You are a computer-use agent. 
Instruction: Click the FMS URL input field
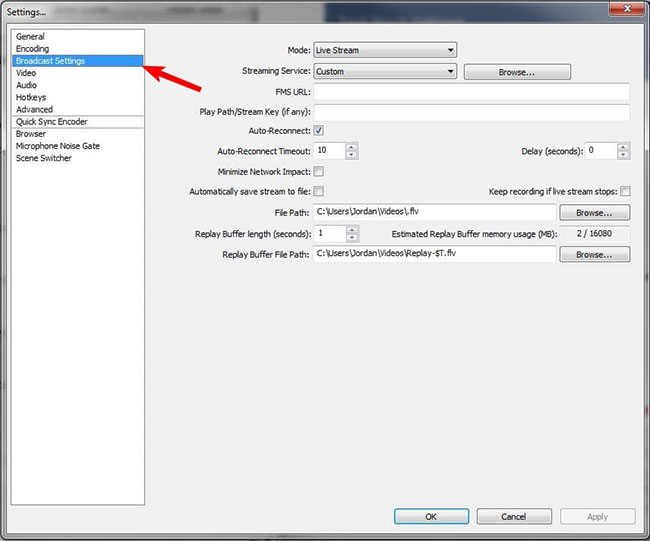472,92
